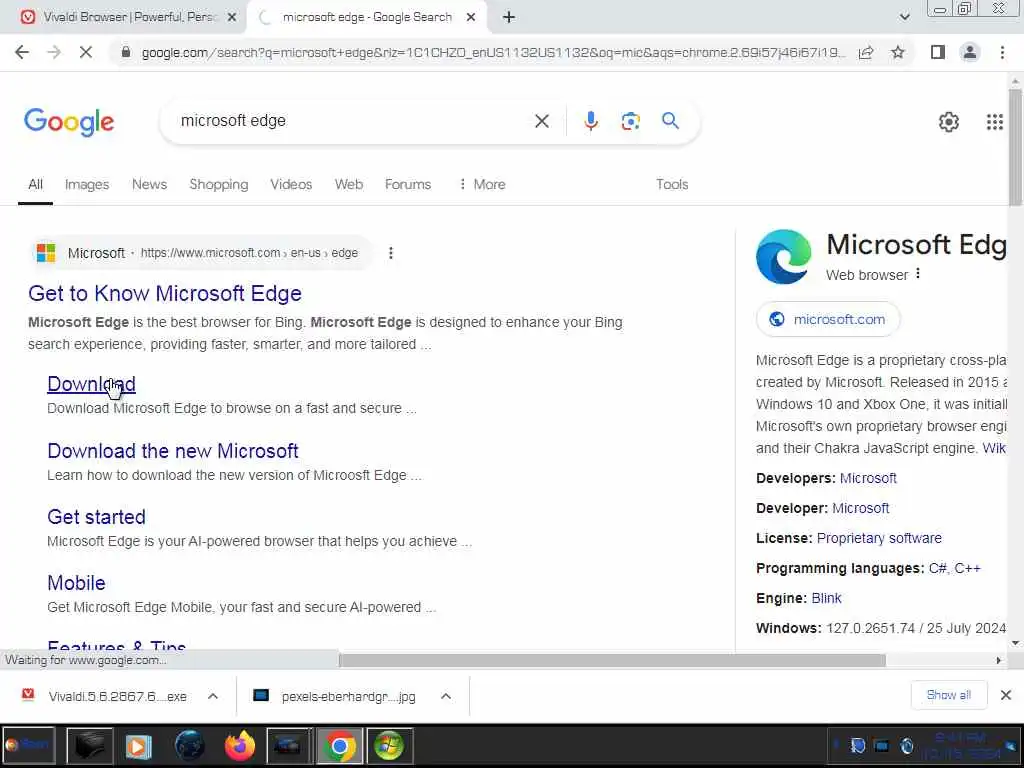This screenshot has height=768, width=1024.
Task: Click the C# programming language link
Action: (x=938, y=568)
